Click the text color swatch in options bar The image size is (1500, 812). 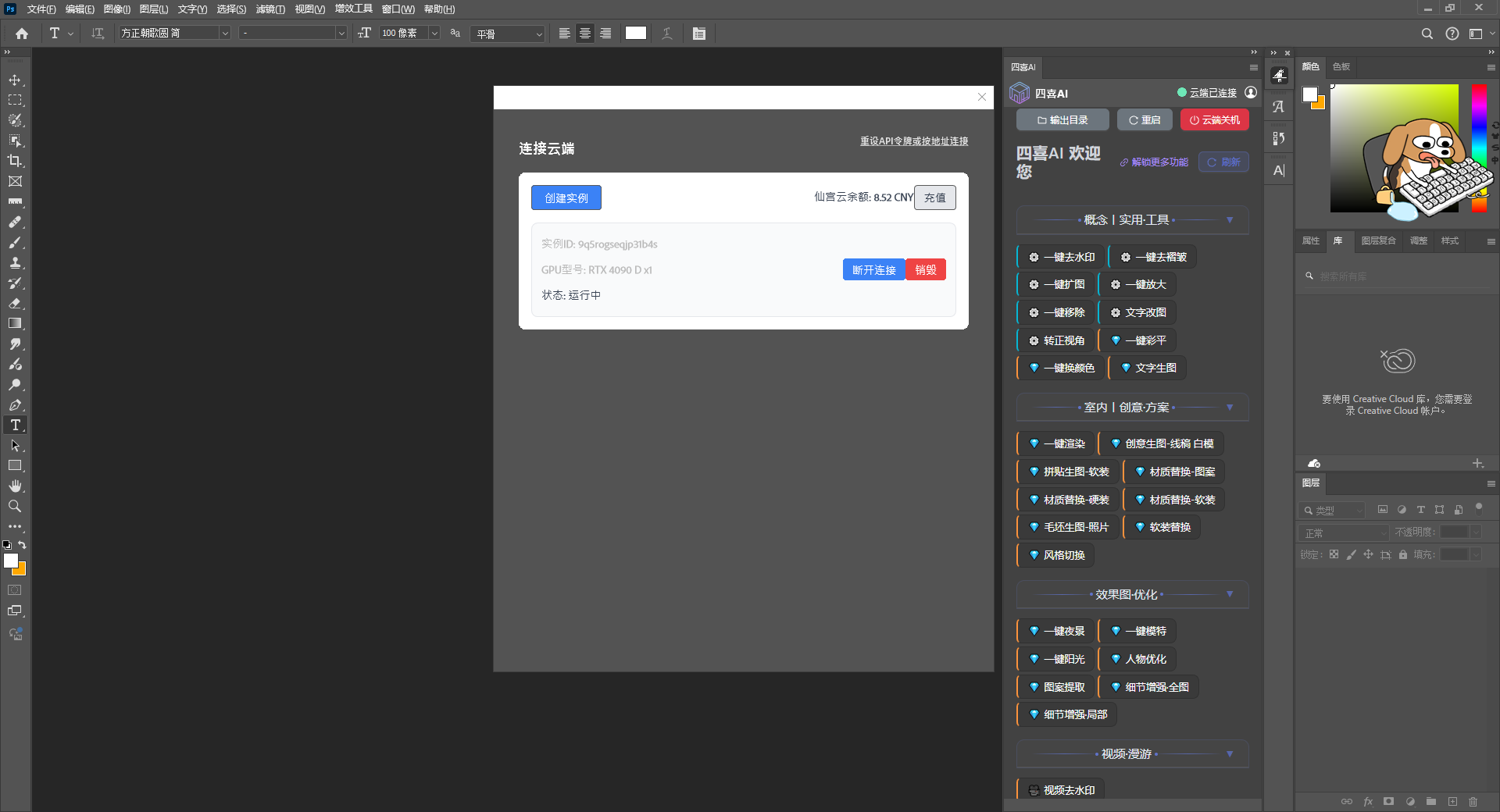(636, 33)
